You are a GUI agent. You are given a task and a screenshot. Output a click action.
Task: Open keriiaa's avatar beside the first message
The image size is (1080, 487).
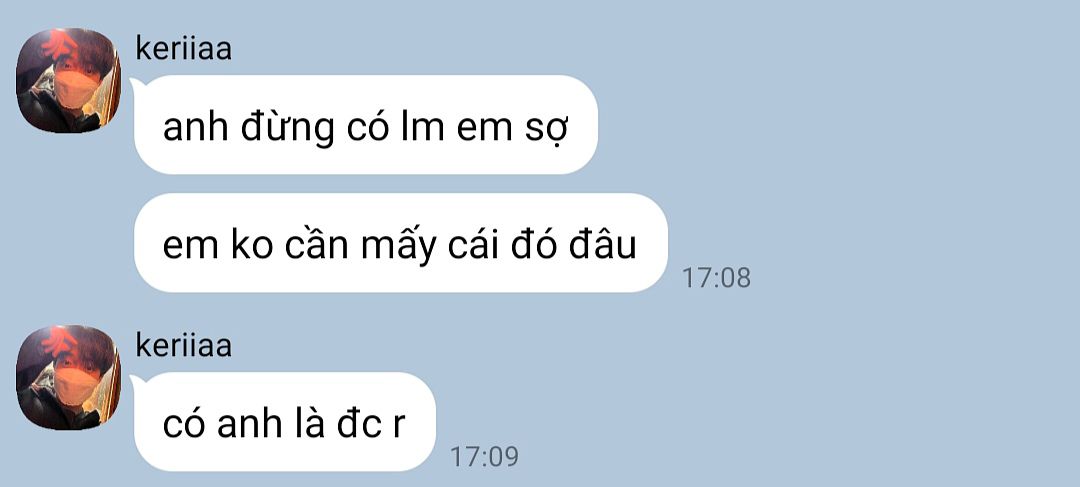click(68, 80)
